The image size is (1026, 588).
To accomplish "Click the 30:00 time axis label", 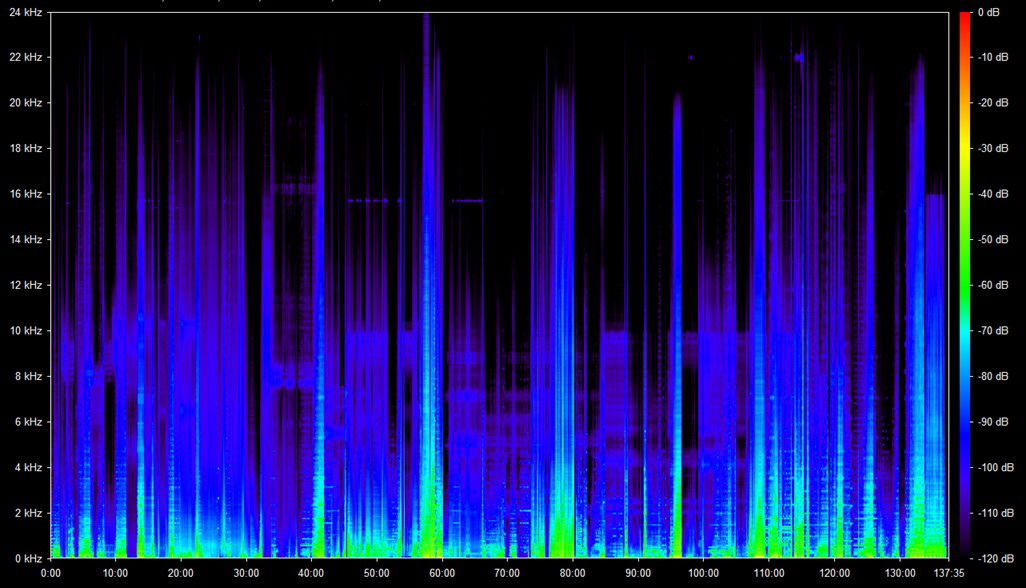I will (x=246, y=574).
